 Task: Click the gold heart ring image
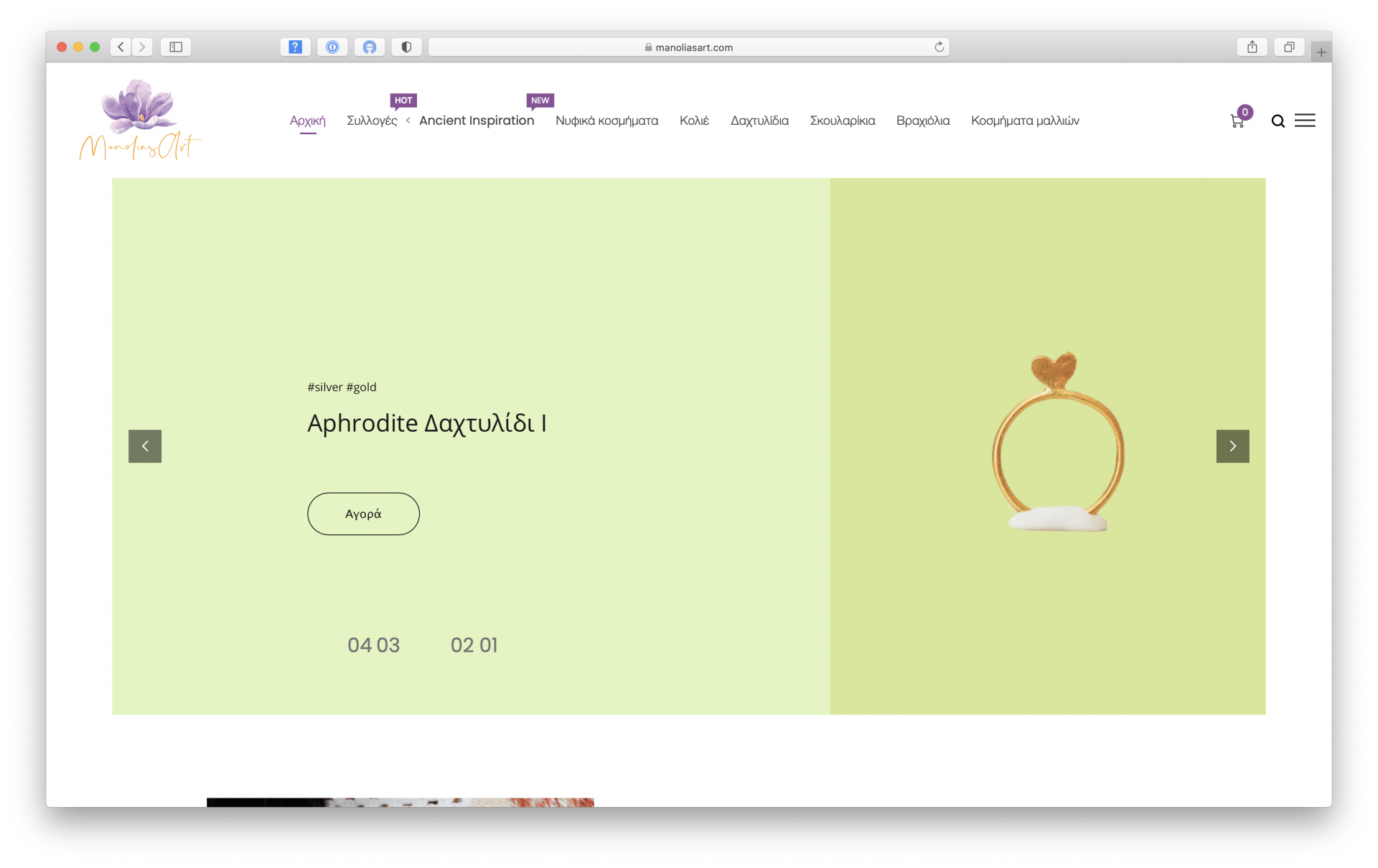pyautogui.click(x=1059, y=441)
